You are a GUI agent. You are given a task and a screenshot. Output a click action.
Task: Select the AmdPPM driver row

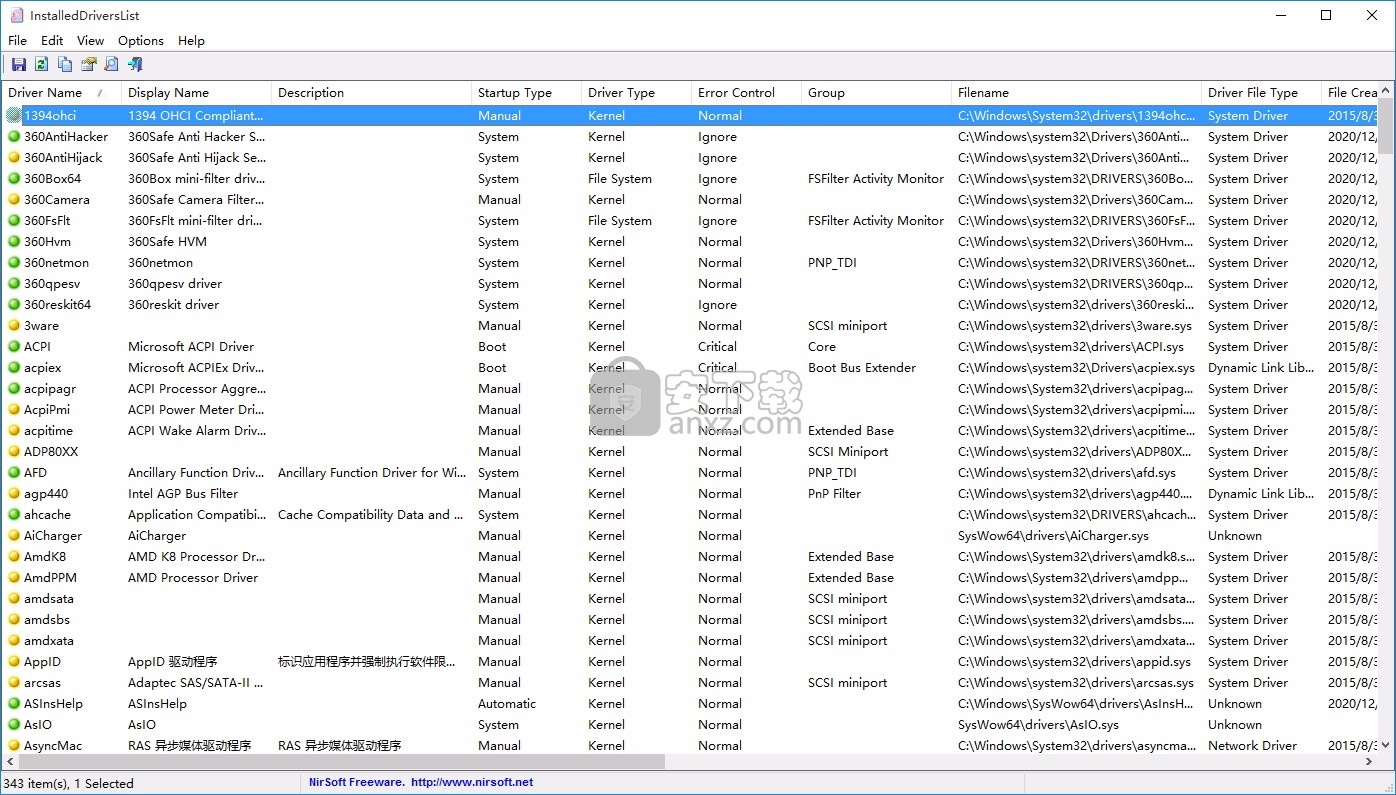coord(690,578)
